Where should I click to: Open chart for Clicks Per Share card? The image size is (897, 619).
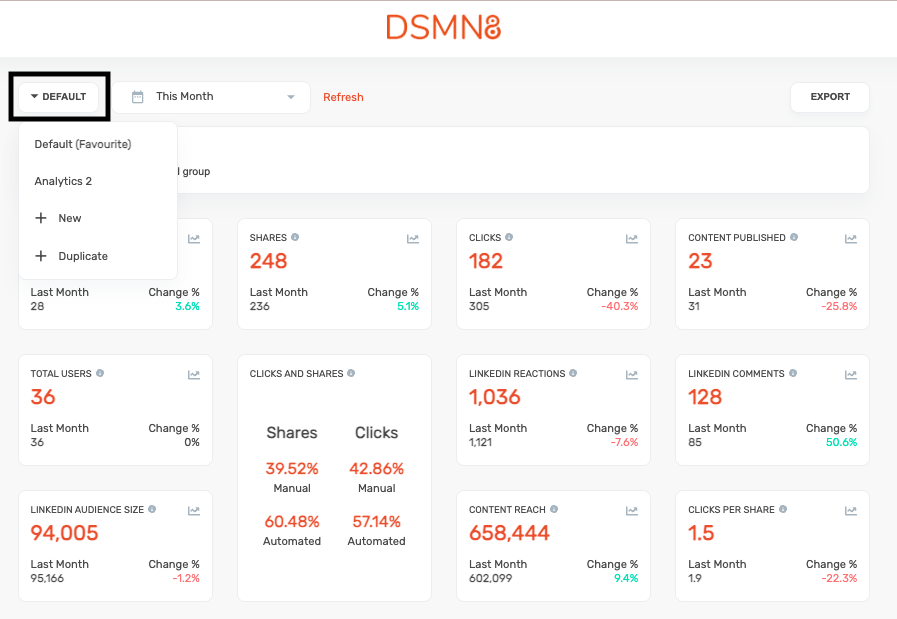point(851,511)
